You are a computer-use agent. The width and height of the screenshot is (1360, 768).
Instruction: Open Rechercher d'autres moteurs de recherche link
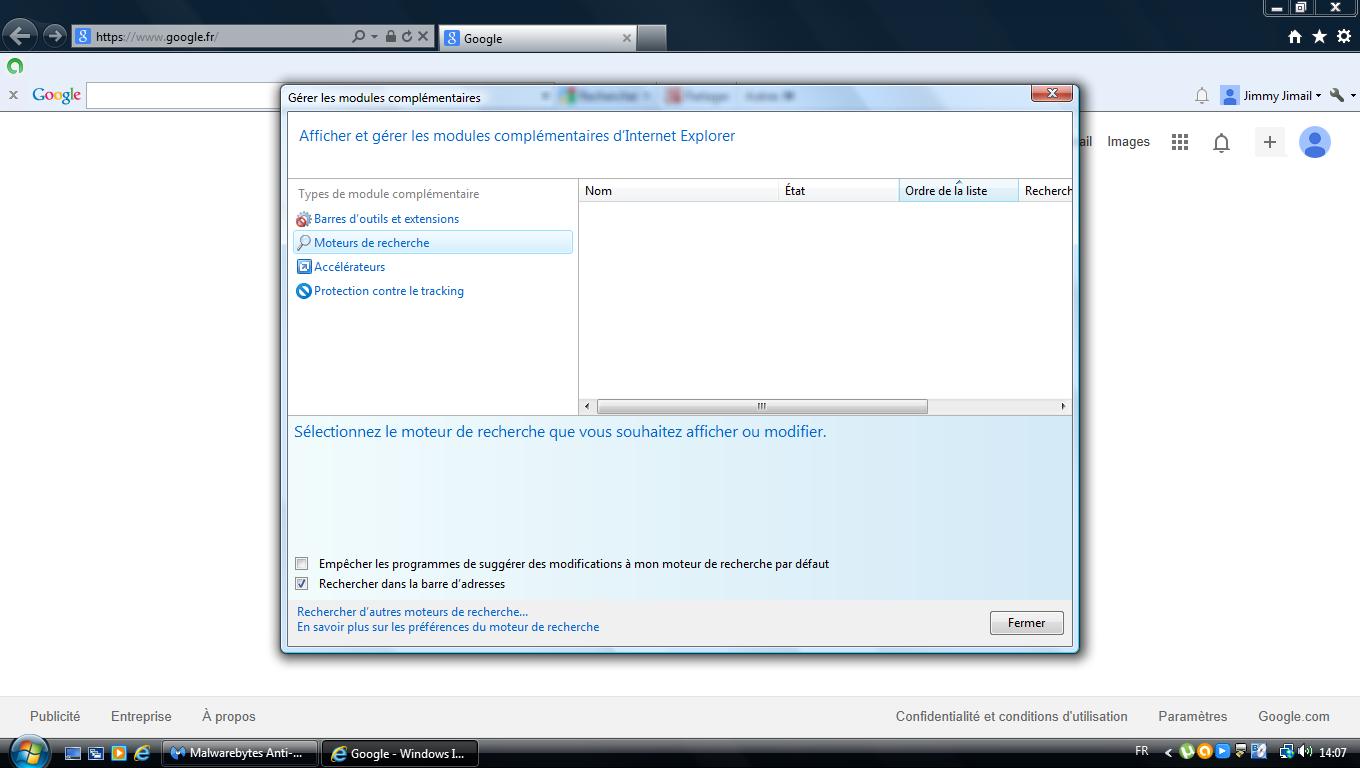pos(413,612)
